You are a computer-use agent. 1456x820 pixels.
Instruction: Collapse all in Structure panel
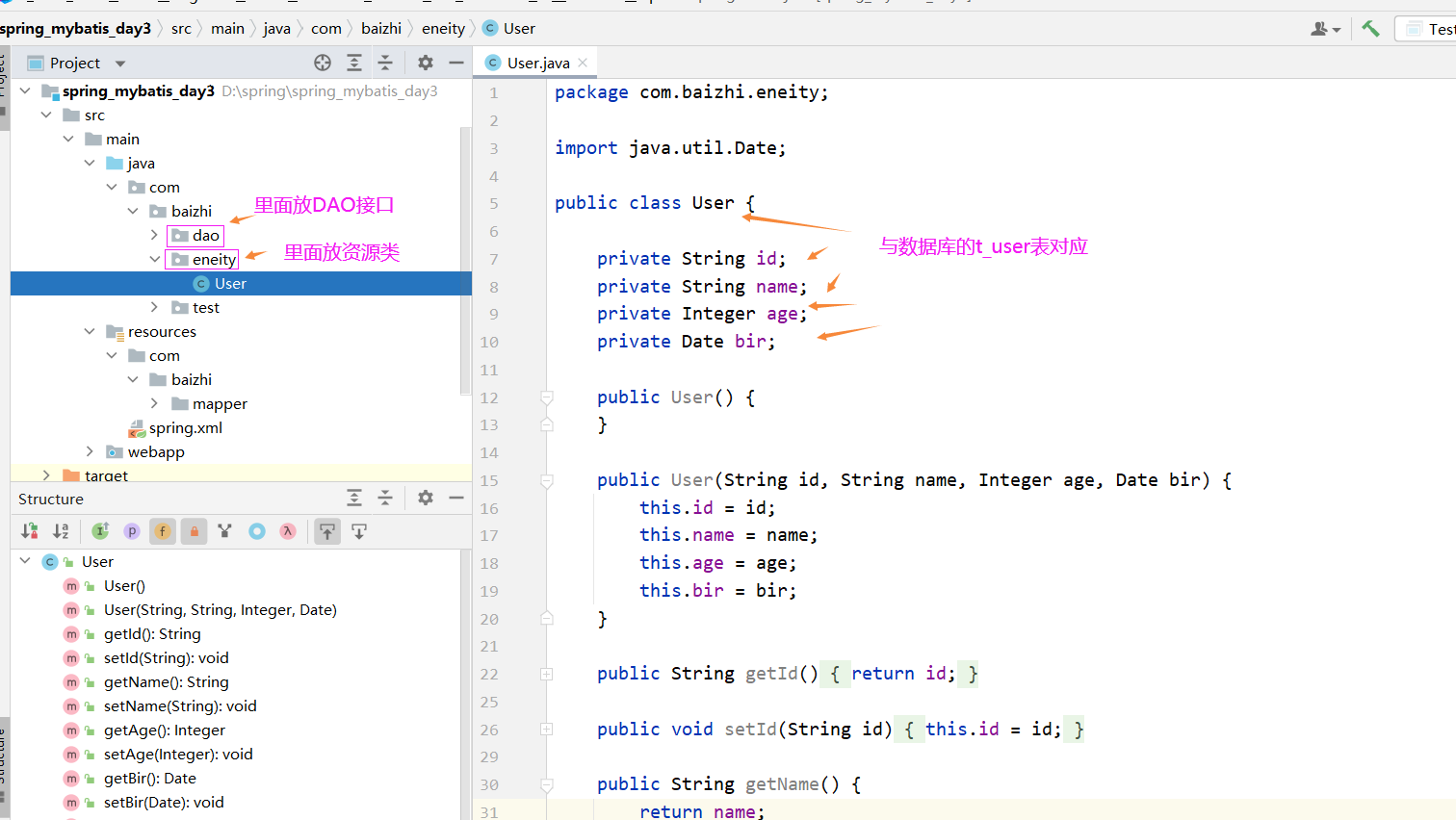coord(385,498)
